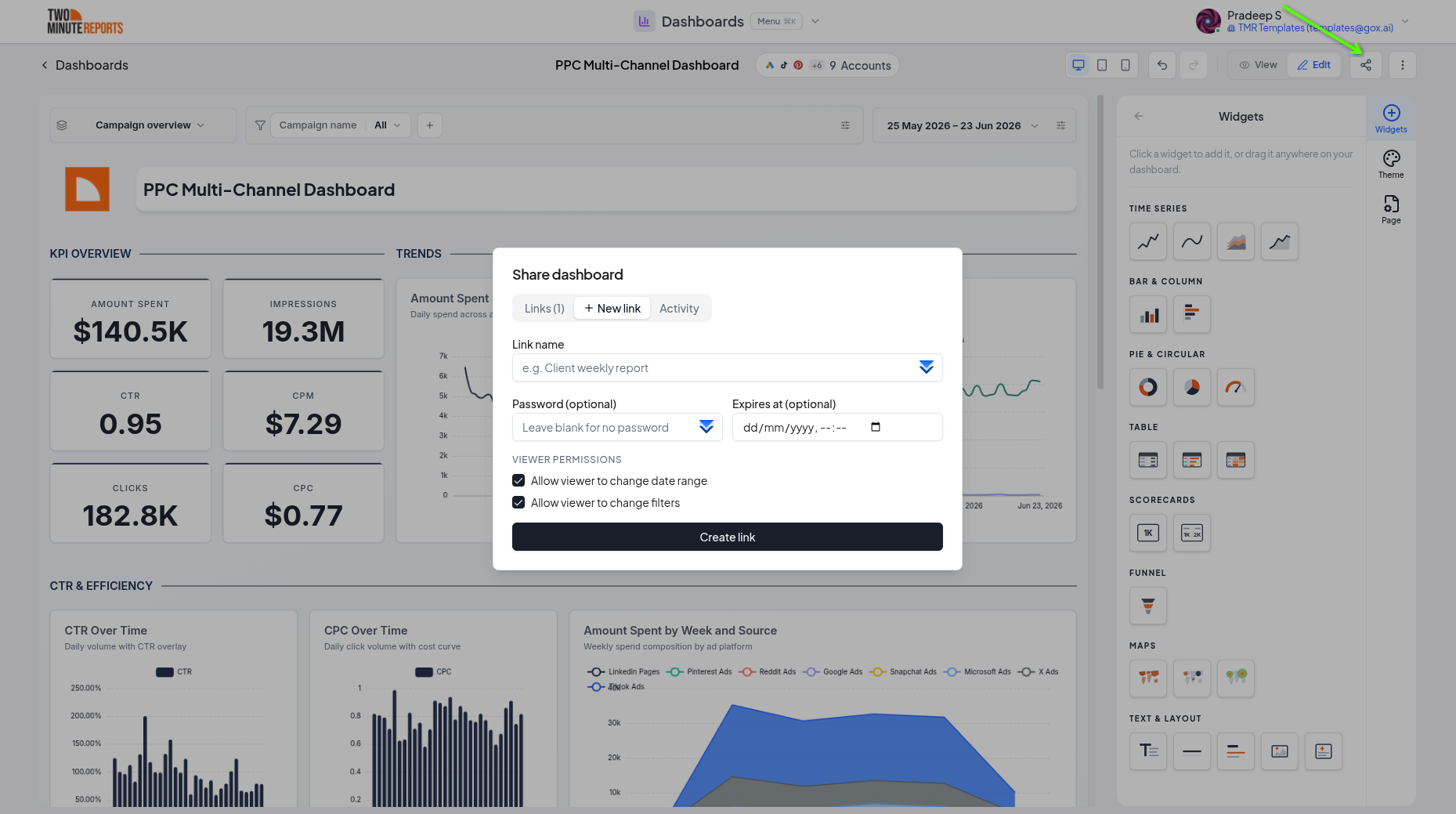Viewport: 1456px width, 814px height.
Task: Toggle Snapchat Ads legend series
Action: click(x=903, y=671)
